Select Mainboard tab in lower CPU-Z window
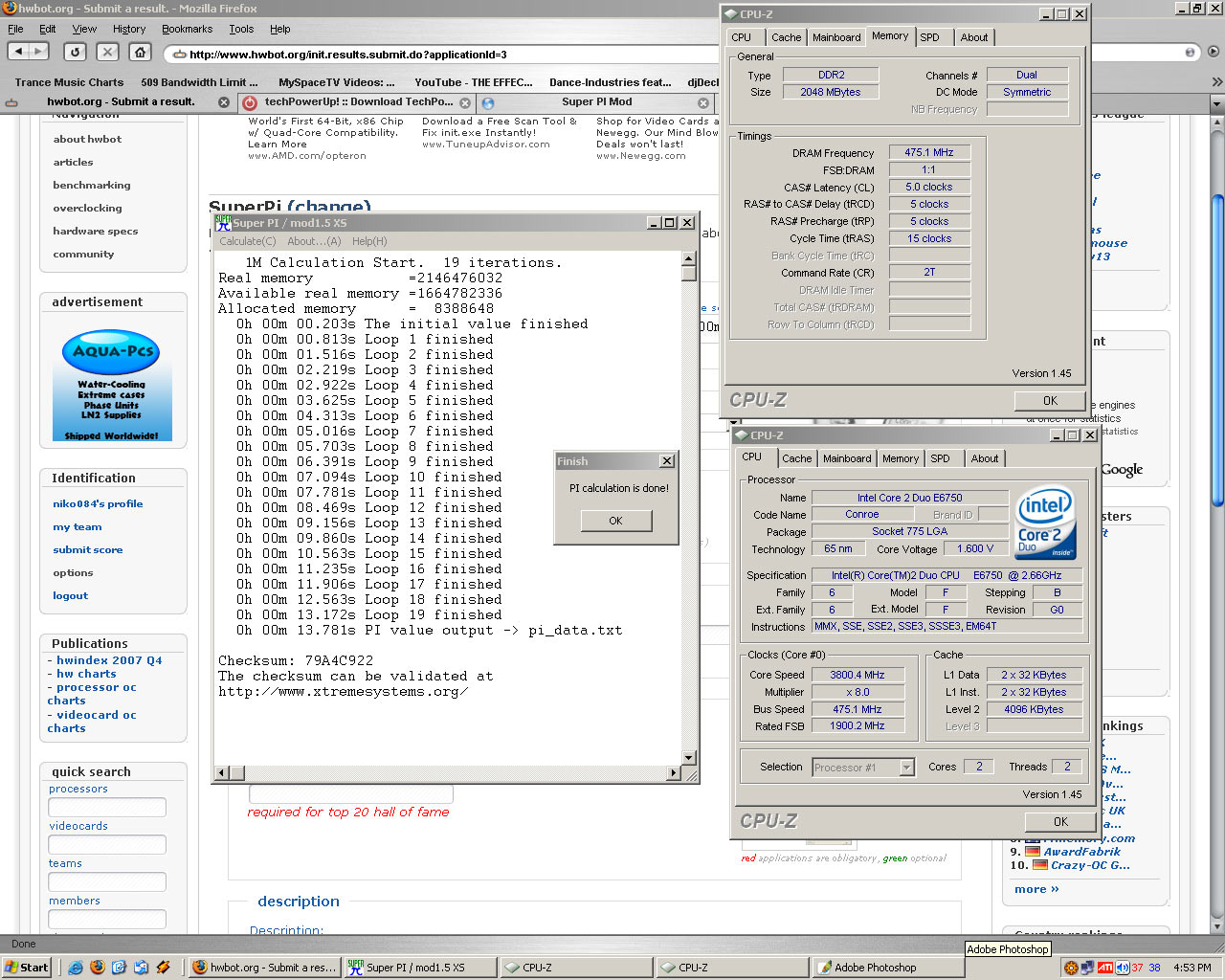 click(x=847, y=458)
